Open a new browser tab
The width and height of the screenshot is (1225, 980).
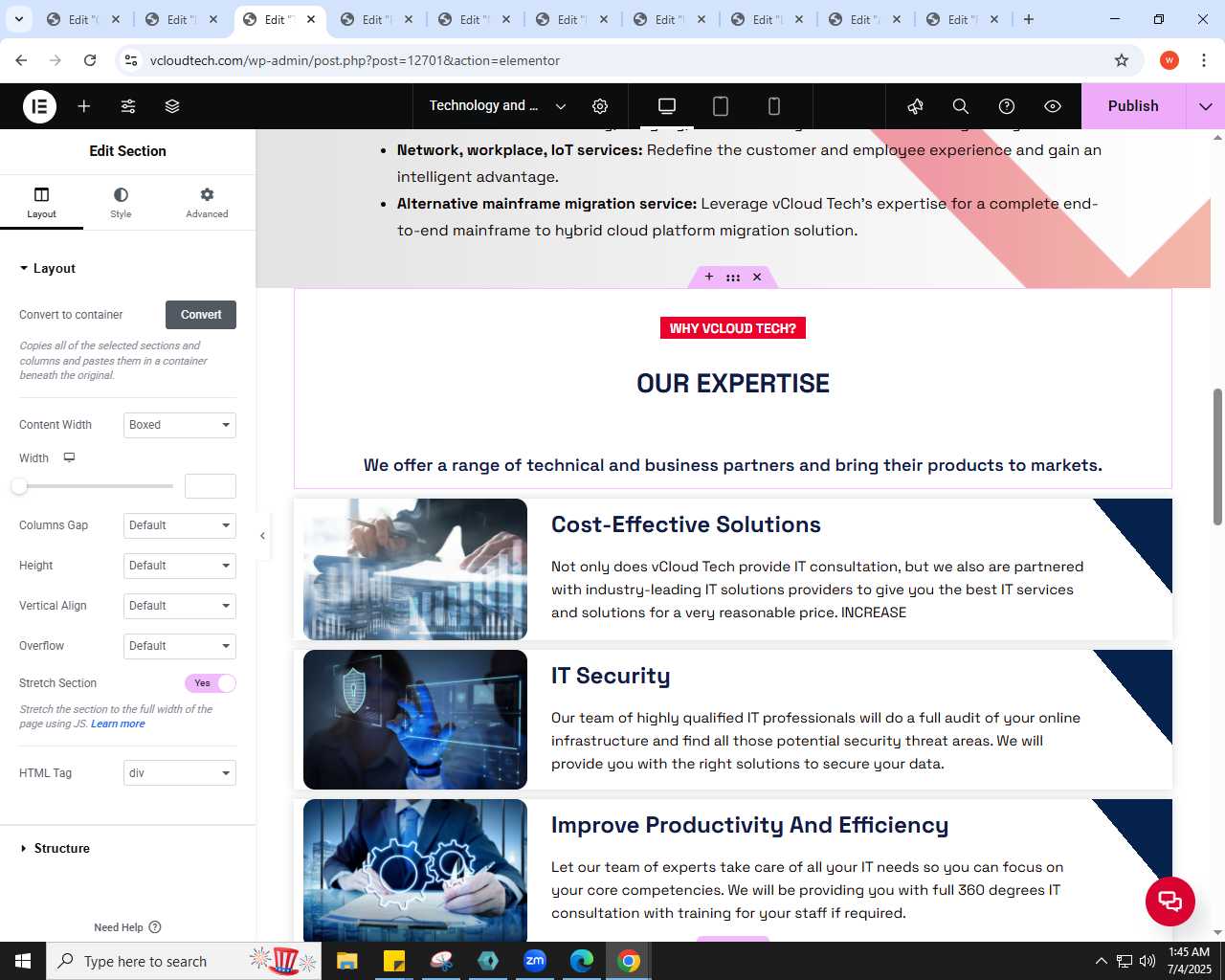tap(1029, 19)
